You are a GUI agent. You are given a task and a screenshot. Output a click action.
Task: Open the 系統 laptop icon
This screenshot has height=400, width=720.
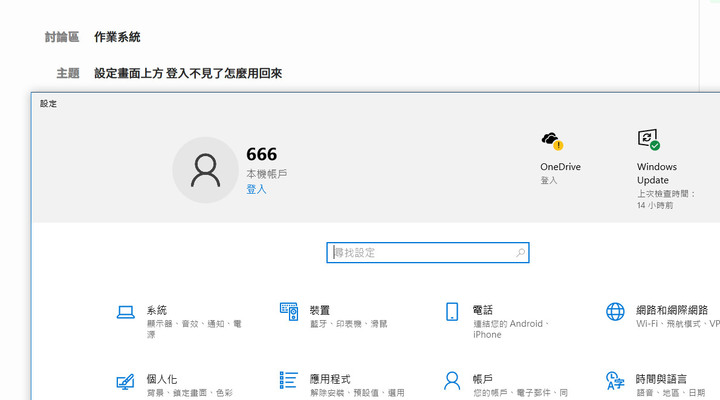(125, 312)
